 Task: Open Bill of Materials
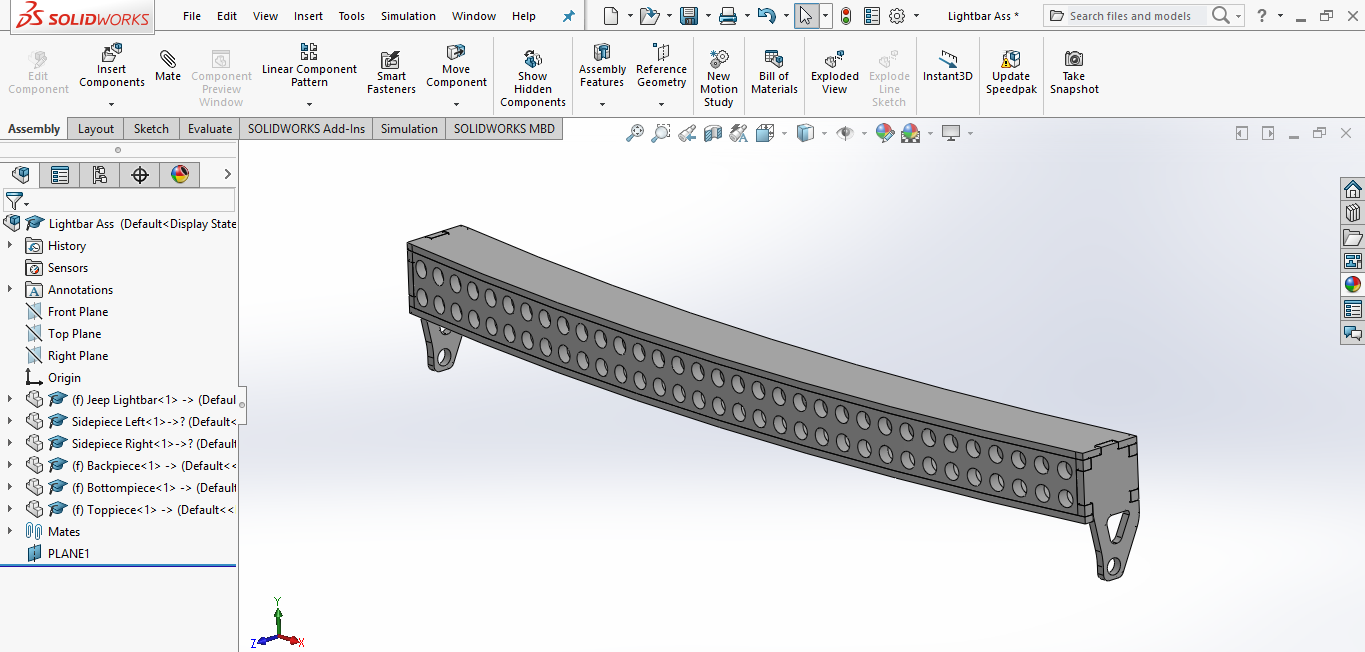[774, 72]
